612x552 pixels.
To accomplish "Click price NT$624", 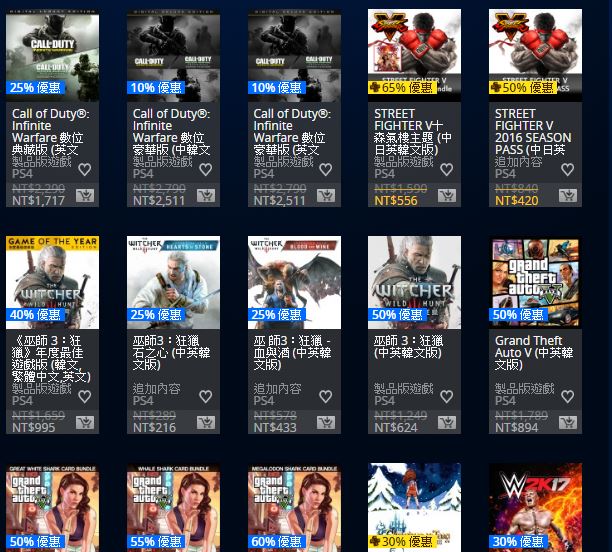I will point(396,428).
